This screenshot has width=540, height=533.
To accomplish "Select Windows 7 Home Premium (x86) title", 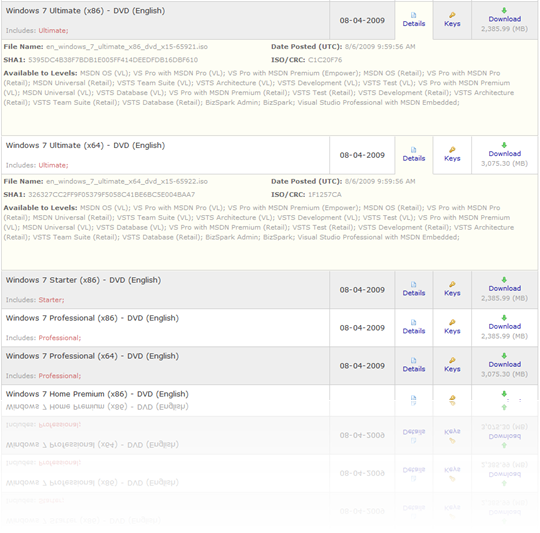I will pyautogui.click(x=97, y=394).
